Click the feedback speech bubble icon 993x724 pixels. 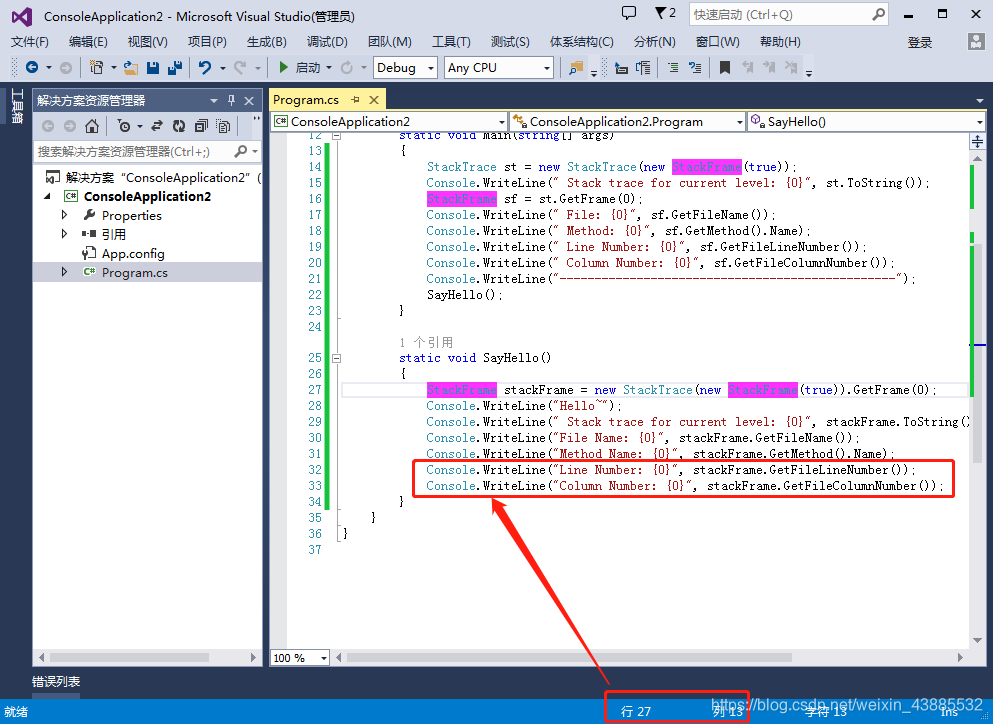(629, 13)
